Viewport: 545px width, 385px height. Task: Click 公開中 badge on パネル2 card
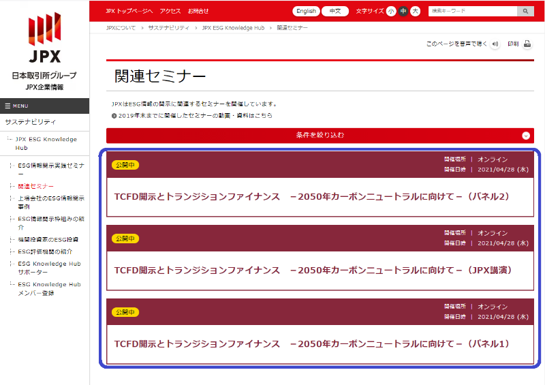pos(125,165)
